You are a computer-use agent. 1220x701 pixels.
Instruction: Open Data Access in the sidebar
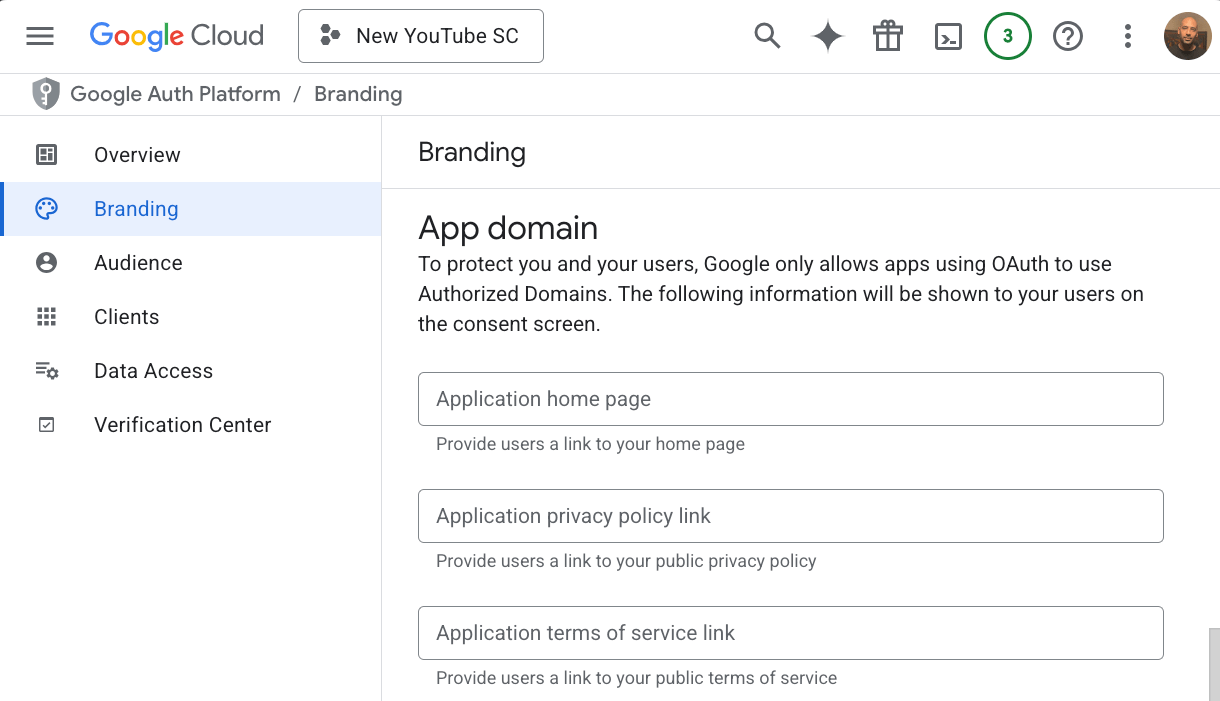pos(153,371)
